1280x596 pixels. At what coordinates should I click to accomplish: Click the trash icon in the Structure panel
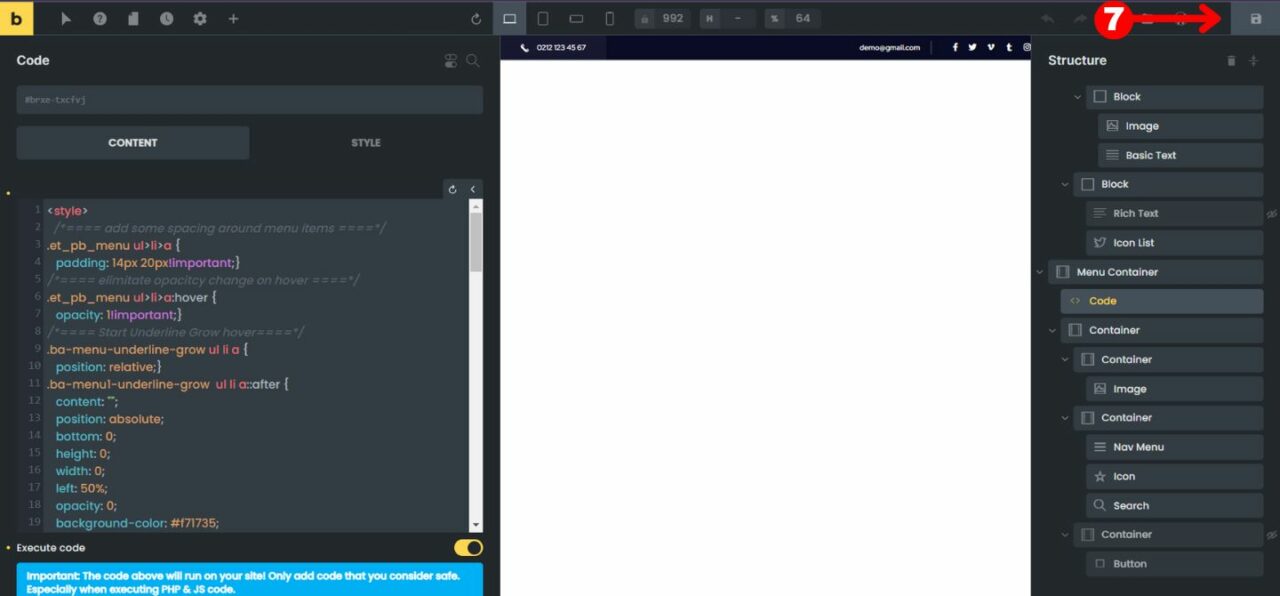point(1231,60)
